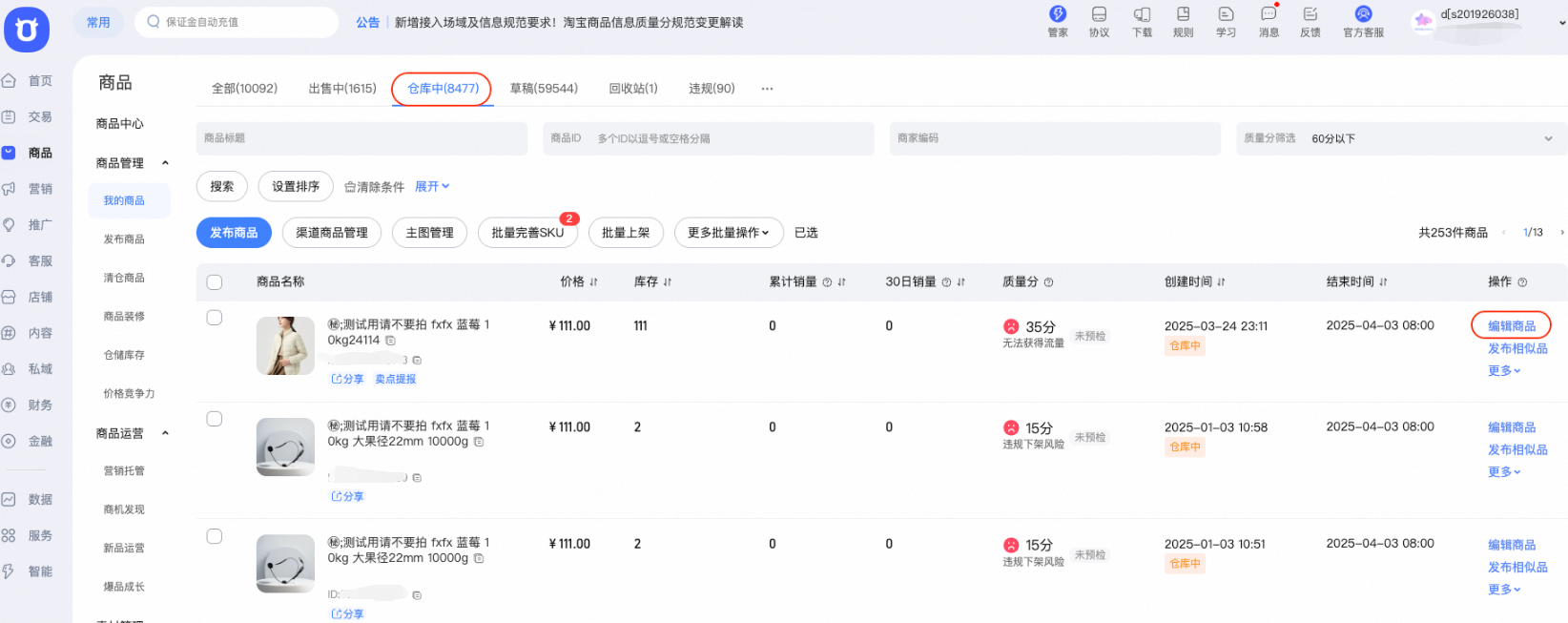This screenshot has width=1568, height=623.
Task: Open the 规则 rules icon
Action: pyautogui.click(x=1183, y=14)
